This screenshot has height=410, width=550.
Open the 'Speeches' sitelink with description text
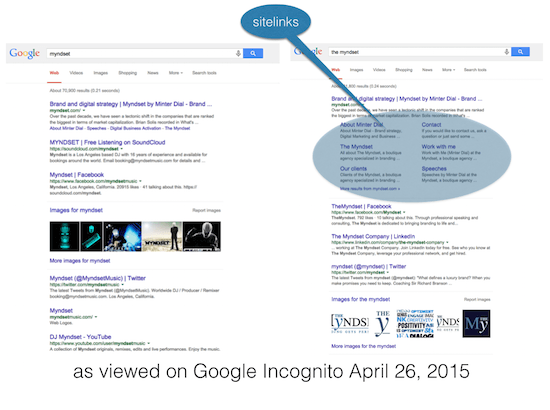point(434,169)
